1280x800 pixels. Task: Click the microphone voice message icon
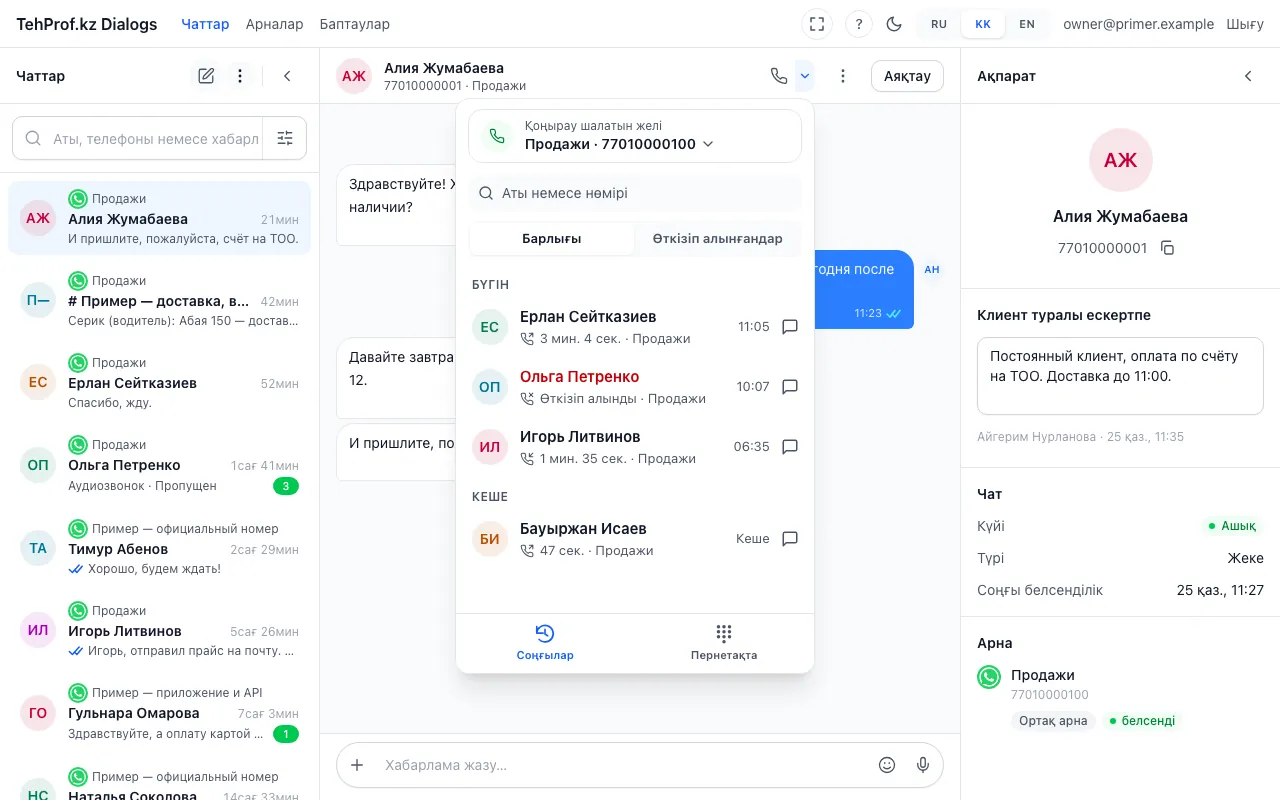tap(923, 765)
